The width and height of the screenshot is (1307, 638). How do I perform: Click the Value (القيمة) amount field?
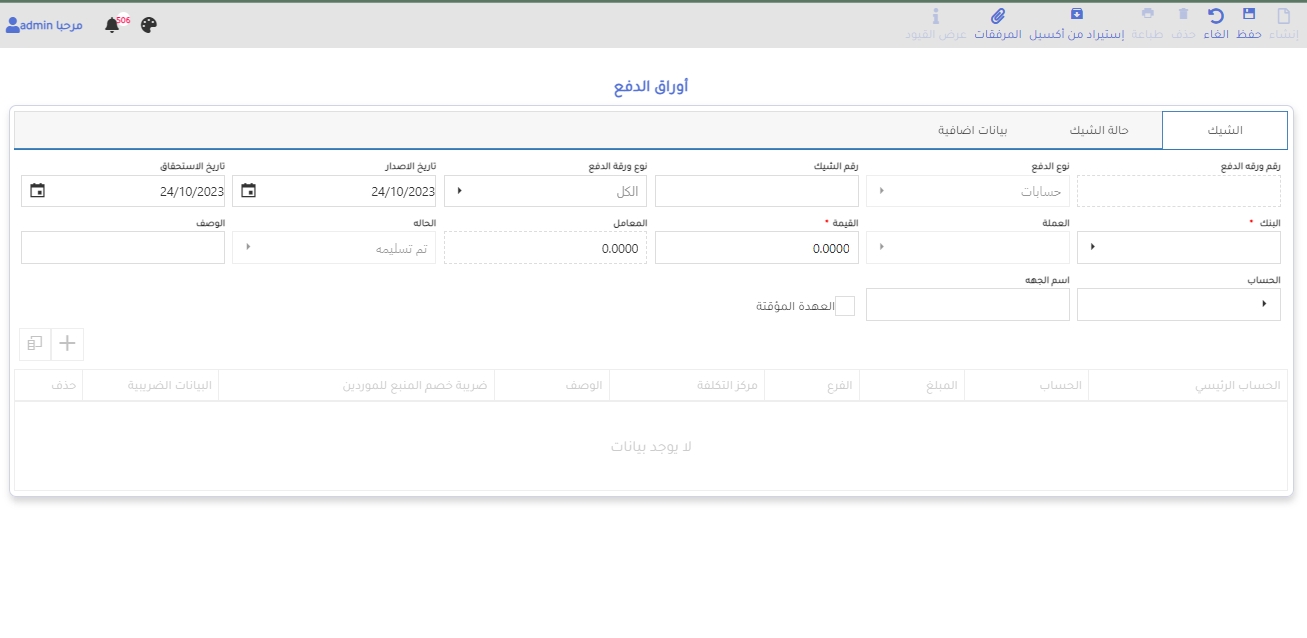(756, 248)
